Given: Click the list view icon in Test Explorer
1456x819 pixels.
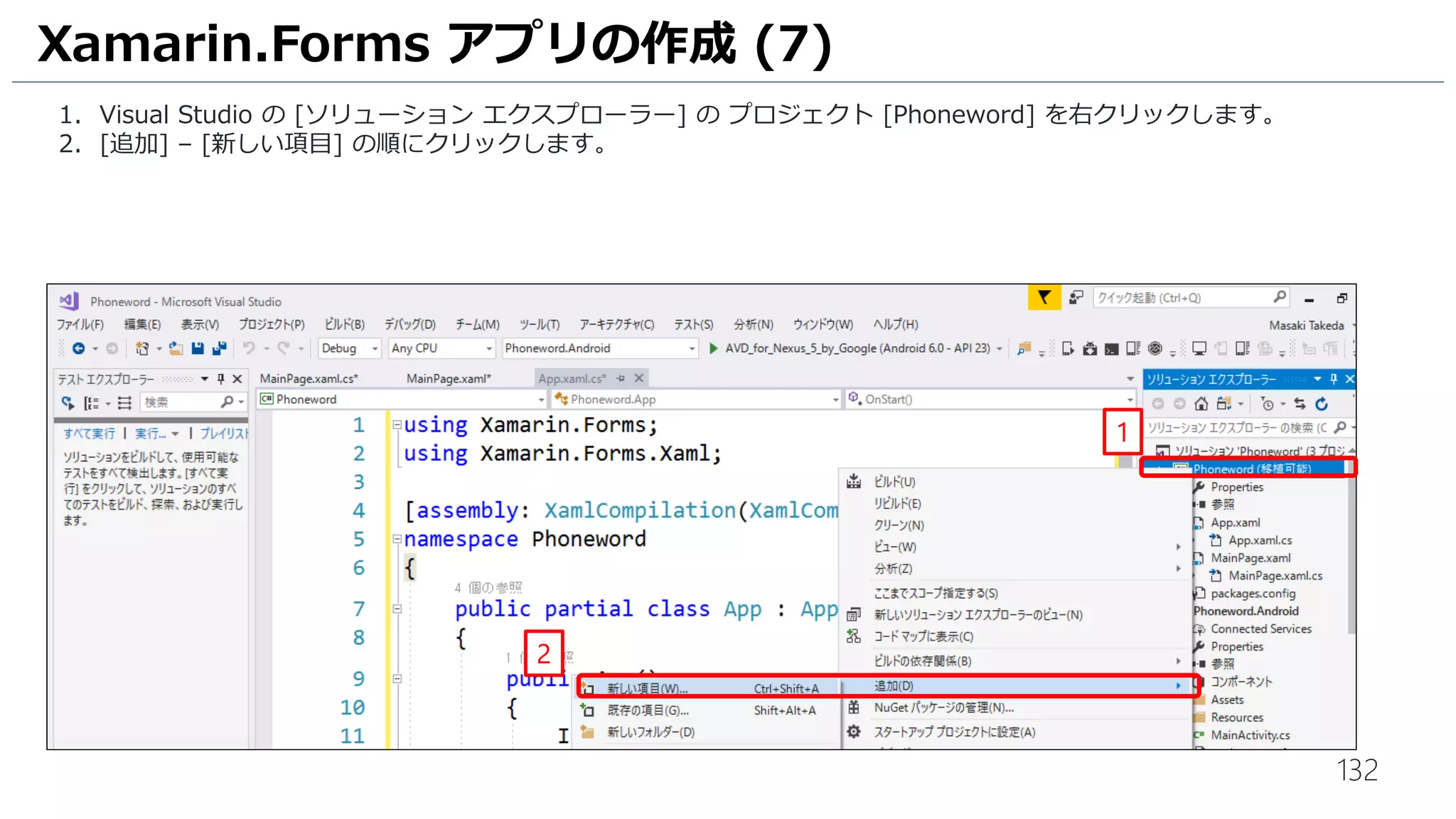Looking at the screenshot, I should pyautogui.click(x=124, y=403).
